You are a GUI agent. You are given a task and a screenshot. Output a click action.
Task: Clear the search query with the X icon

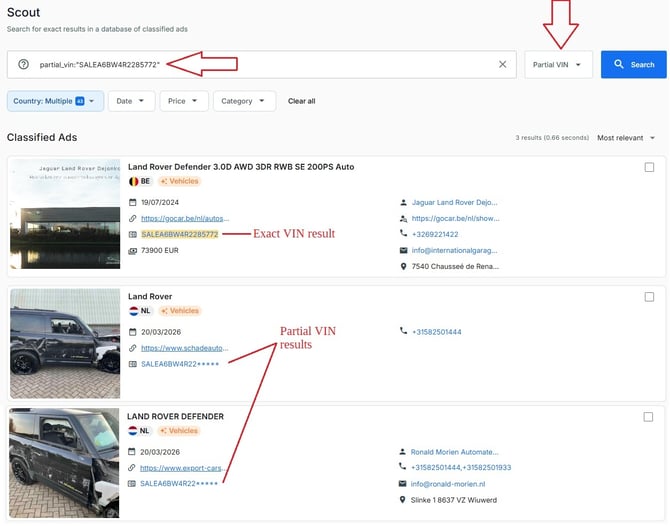pyautogui.click(x=502, y=64)
